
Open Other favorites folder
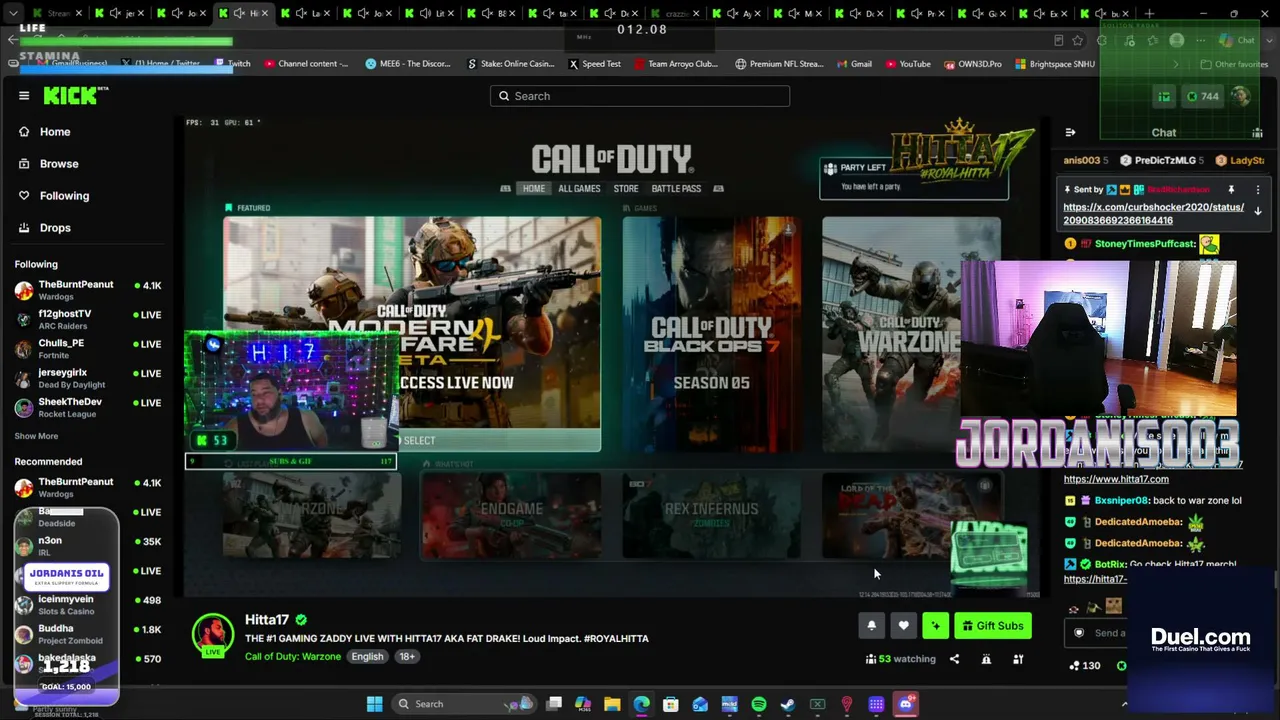coord(1233,64)
